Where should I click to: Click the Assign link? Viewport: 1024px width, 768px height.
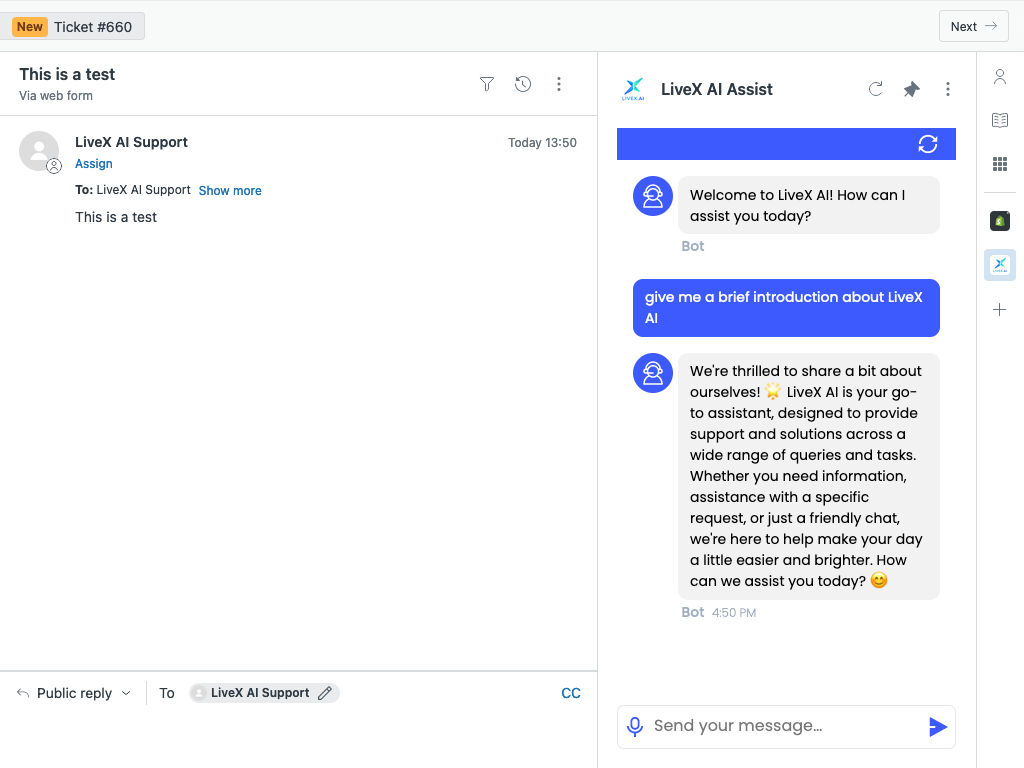94,164
